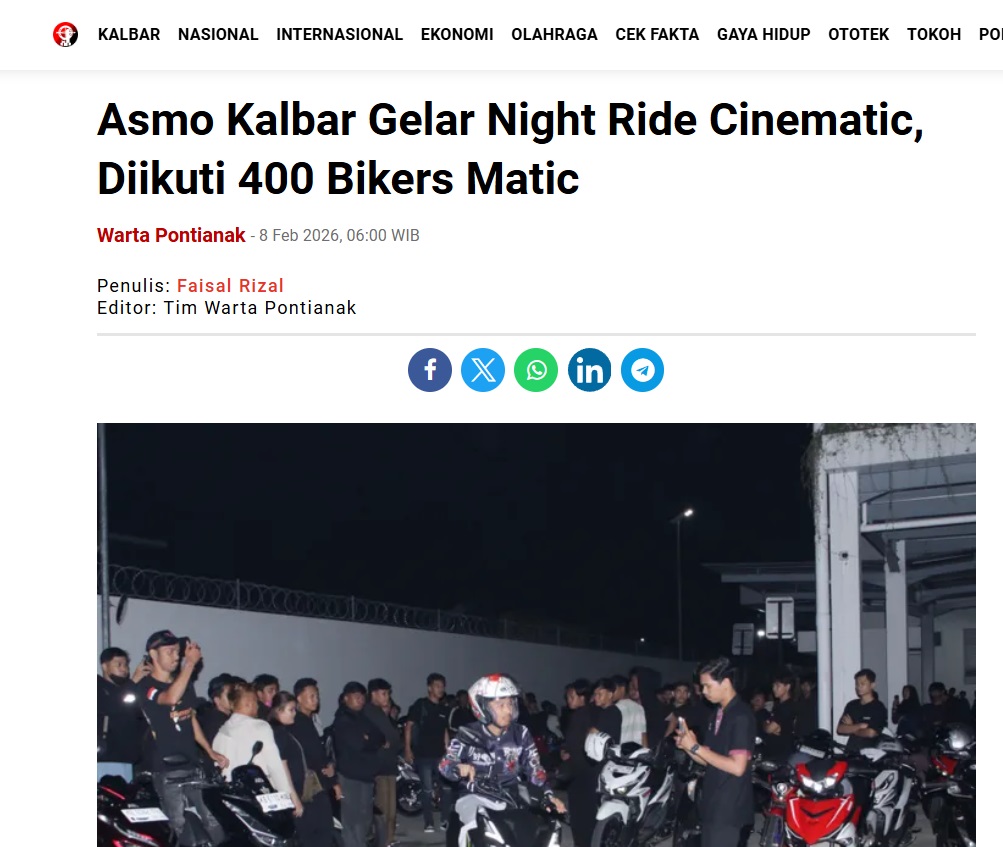The height and width of the screenshot is (847, 1003).
Task: Go to INTERNASIONAL news section
Action: tap(340, 35)
